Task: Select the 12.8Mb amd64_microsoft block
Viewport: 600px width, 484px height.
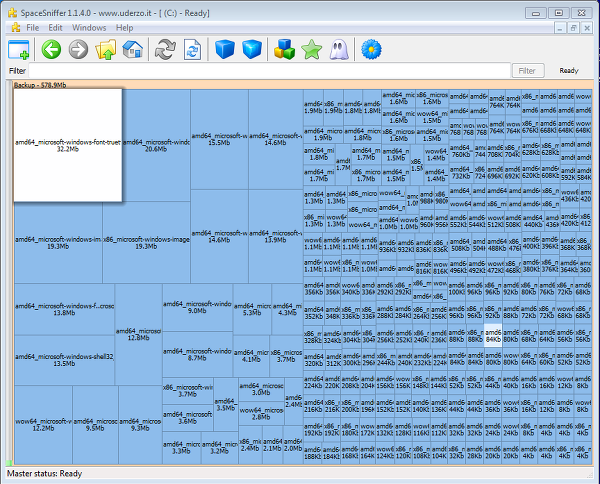Action: 139,334
